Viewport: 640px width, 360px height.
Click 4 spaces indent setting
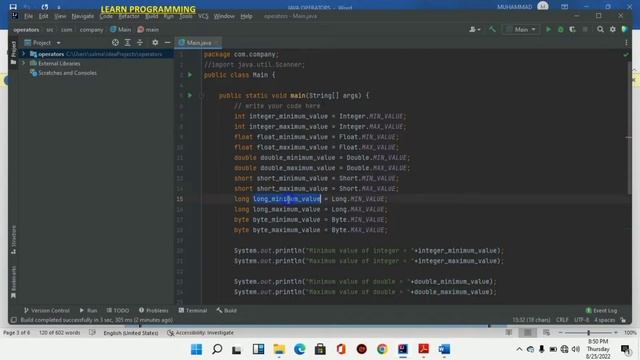[x=604, y=320]
